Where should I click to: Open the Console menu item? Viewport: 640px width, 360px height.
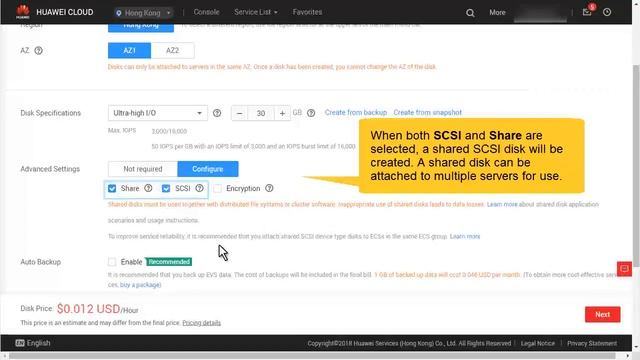coord(206,12)
